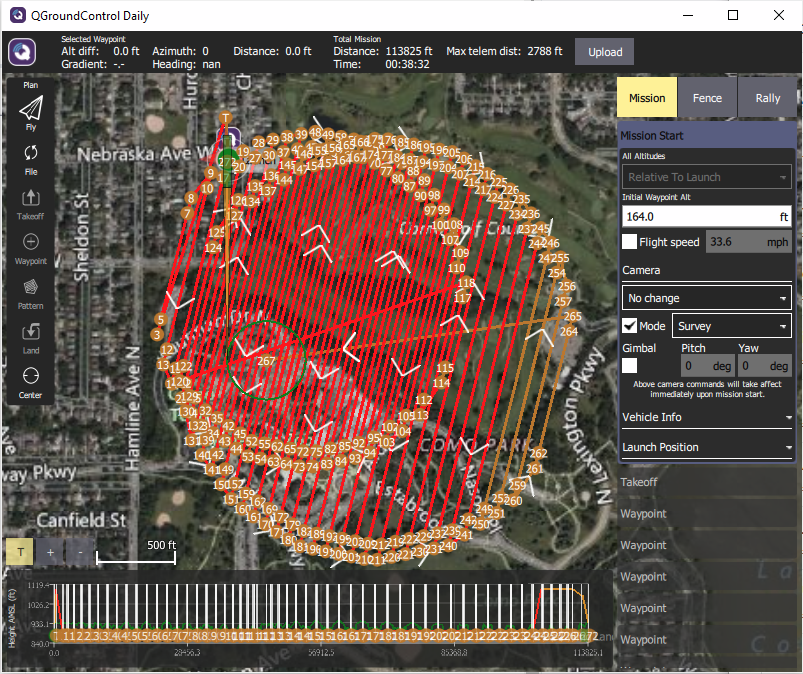Select the Takeoff mission item
Viewport: 803px width, 674px height.
pyautogui.click(x=707, y=482)
